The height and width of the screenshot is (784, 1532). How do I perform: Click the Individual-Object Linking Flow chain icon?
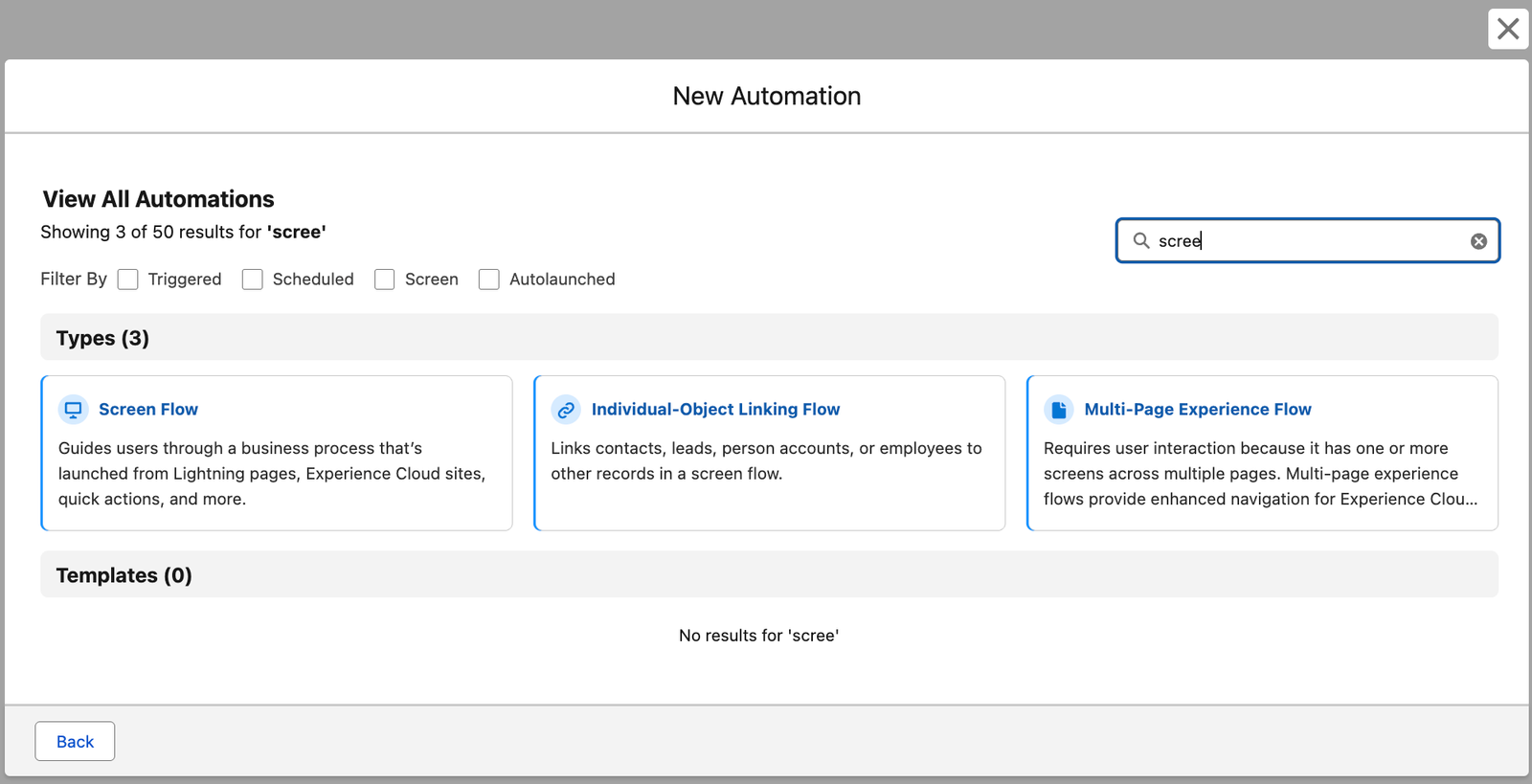[566, 410]
